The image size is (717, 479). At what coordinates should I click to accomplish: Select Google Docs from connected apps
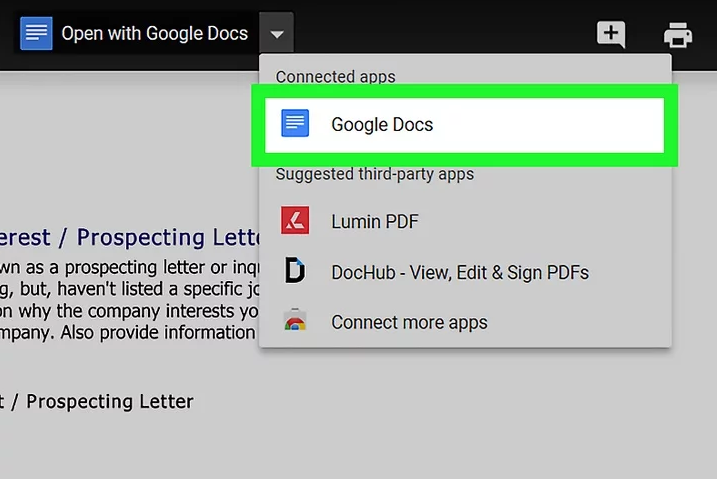pos(382,125)
